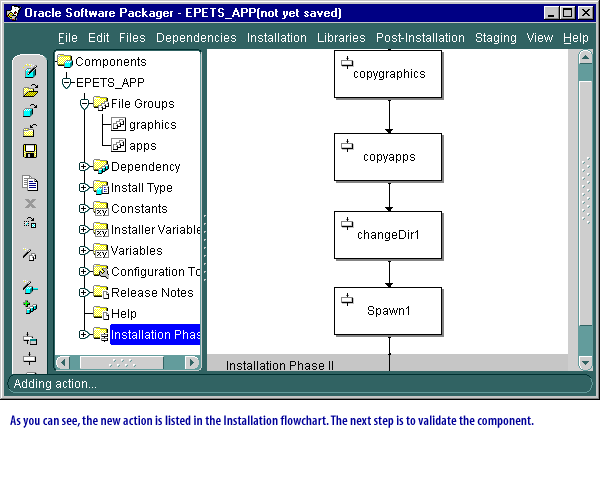Select the copygraphics action box
The height and width of the screenshot is (484, 600).
[x=388, y=74]
